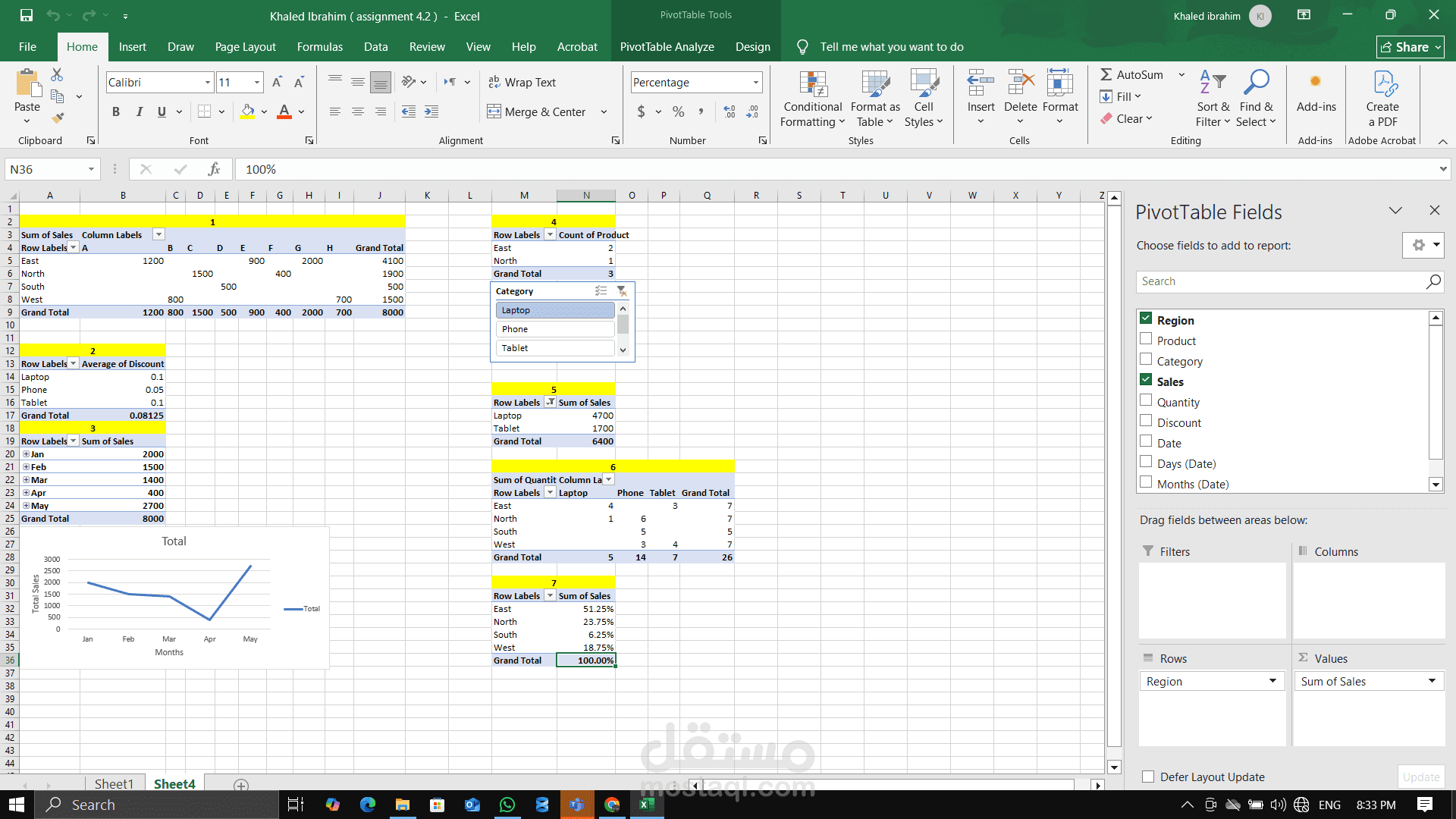Open the Fields pane tools gear dropdown
Image resolution: width=1456 pixels, height=819 pixels.
tap(1423, 245)
